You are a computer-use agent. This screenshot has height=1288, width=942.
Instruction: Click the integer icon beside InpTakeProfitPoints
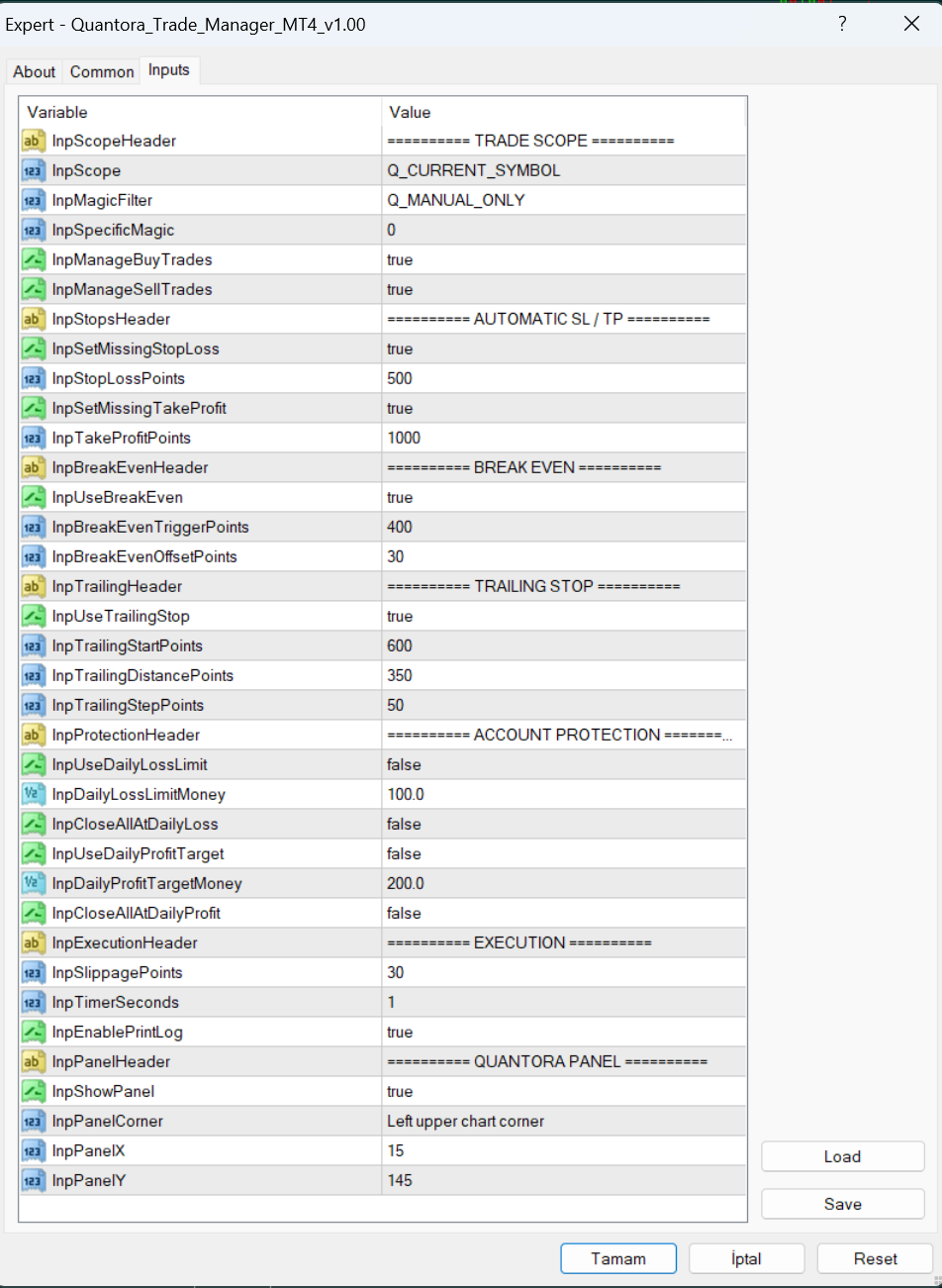pos(34,438)
